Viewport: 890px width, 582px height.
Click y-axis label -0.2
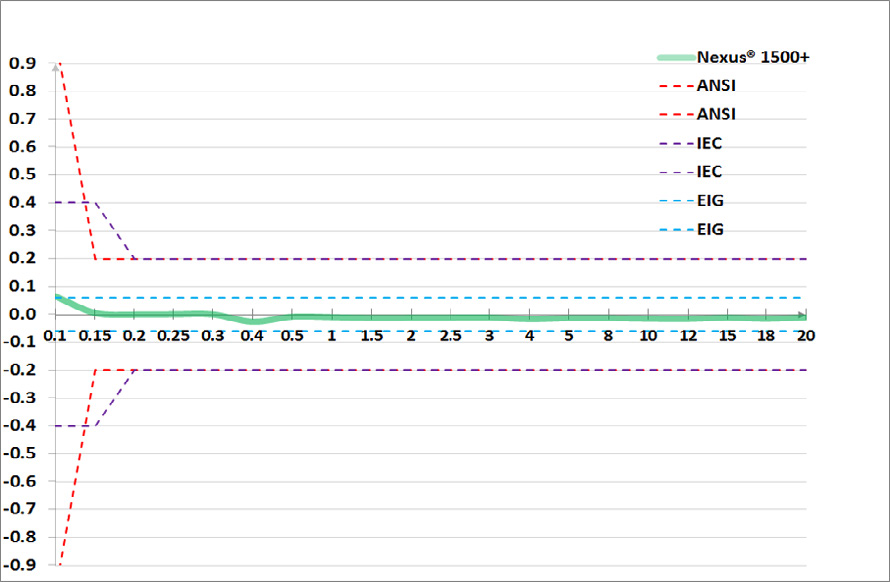pyautogui.click(x=20, y=370)
